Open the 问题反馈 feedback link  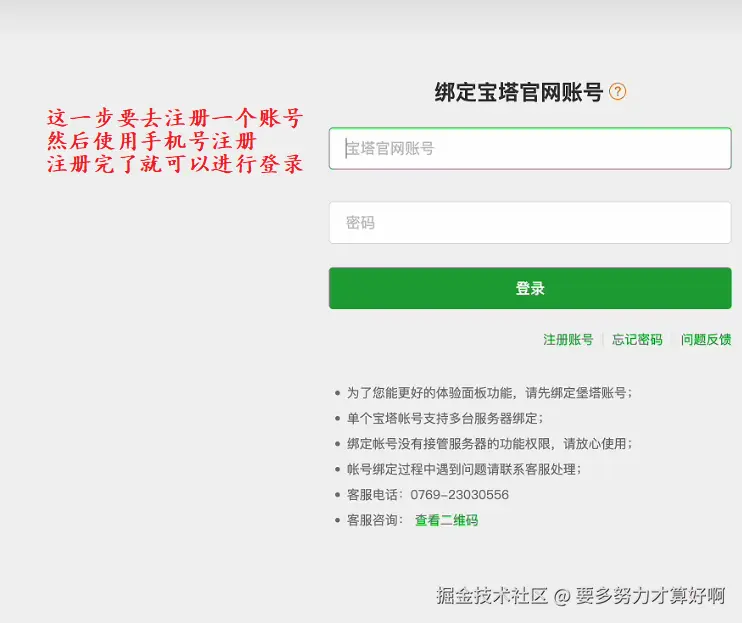706,340
